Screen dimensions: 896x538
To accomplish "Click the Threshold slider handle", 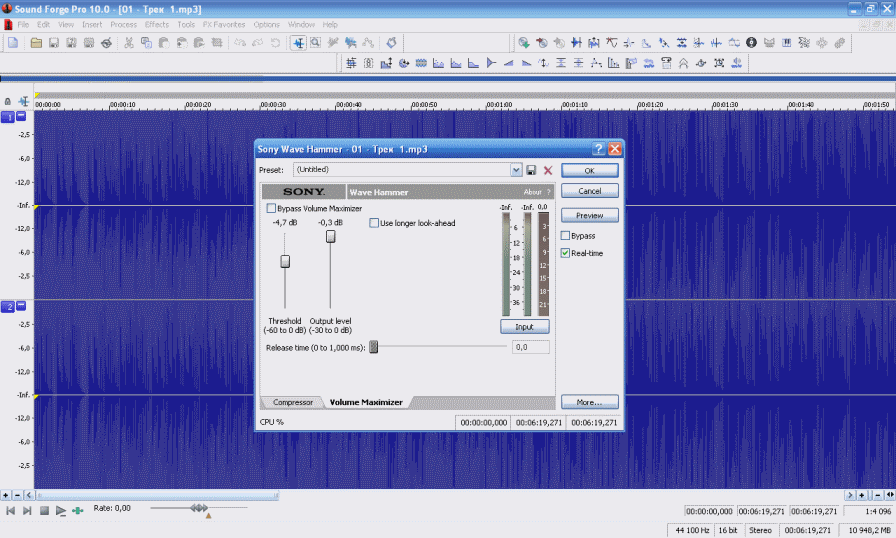I will [285, 262].
